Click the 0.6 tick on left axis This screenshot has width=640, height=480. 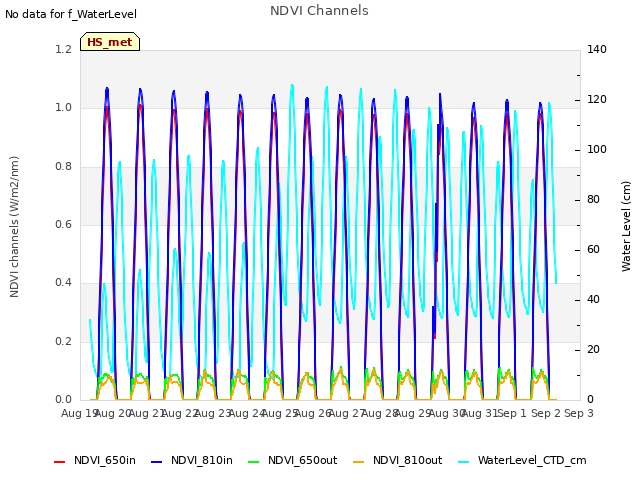pyautogui.click(x=63, y=224)
